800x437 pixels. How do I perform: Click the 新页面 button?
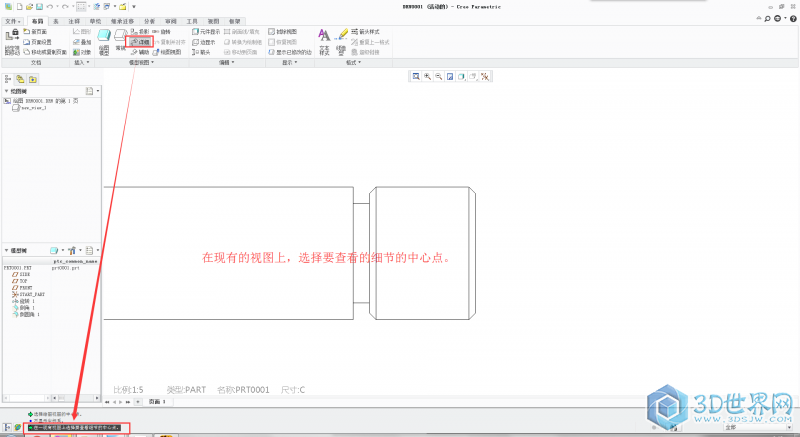pos(34,32)
